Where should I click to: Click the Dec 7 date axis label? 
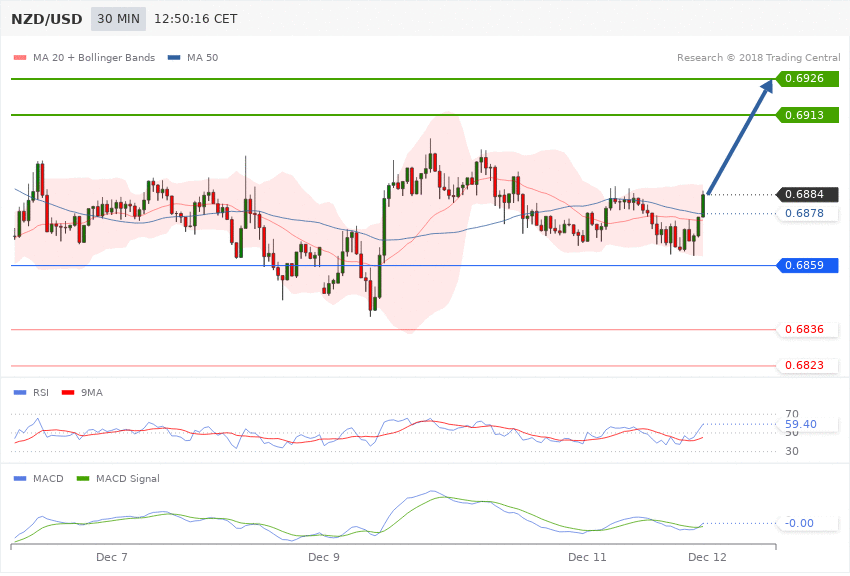pyautogui.click(x=112, y=558)
